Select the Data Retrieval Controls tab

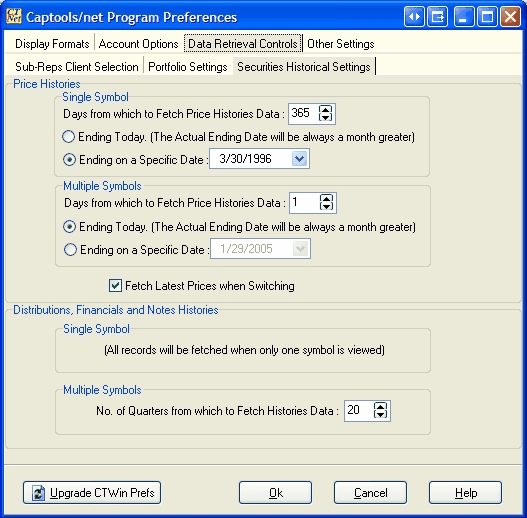pyautogui.click(x=243, y=44)
